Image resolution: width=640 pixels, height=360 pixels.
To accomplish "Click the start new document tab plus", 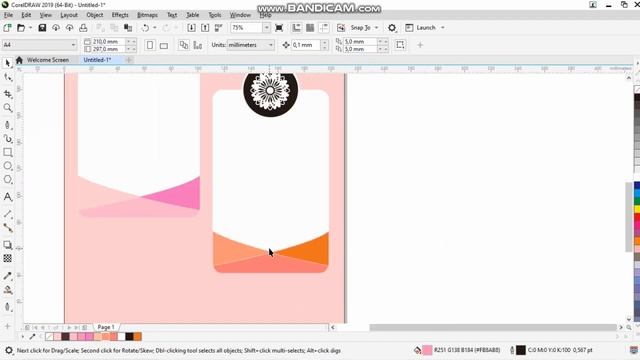I will coord(129,60).
